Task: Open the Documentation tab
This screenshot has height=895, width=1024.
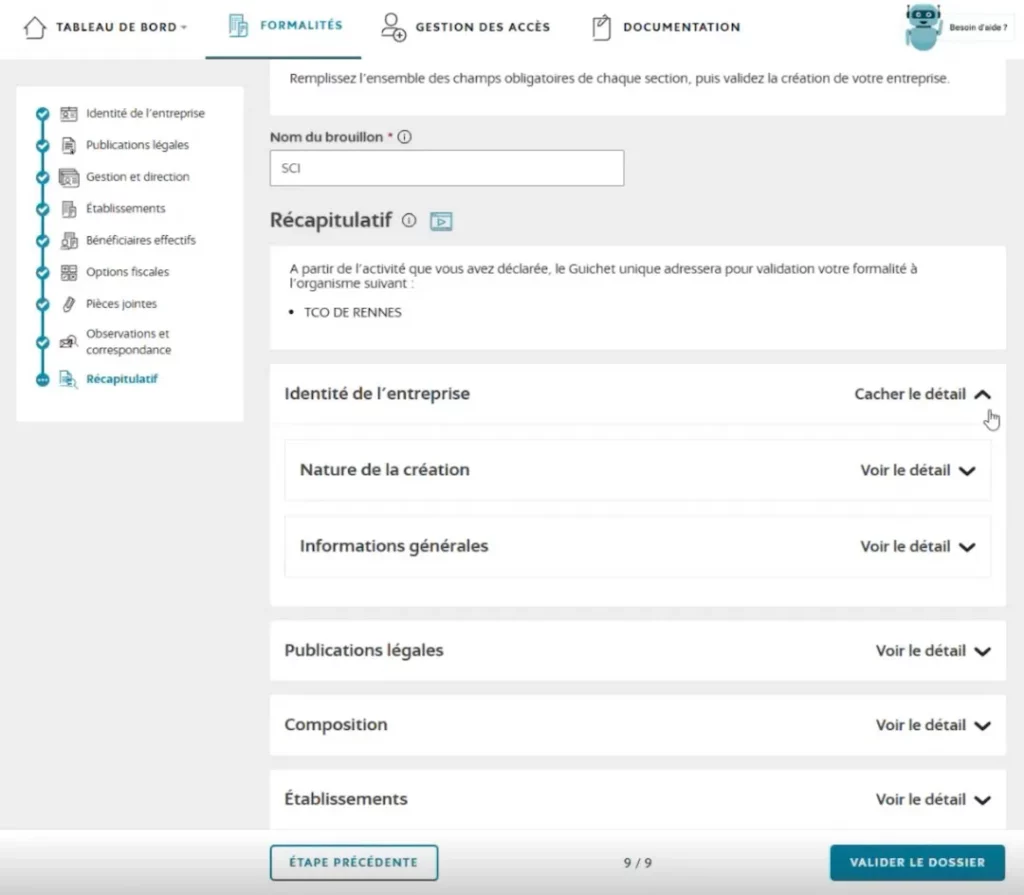Action: [x=664, y=27]
